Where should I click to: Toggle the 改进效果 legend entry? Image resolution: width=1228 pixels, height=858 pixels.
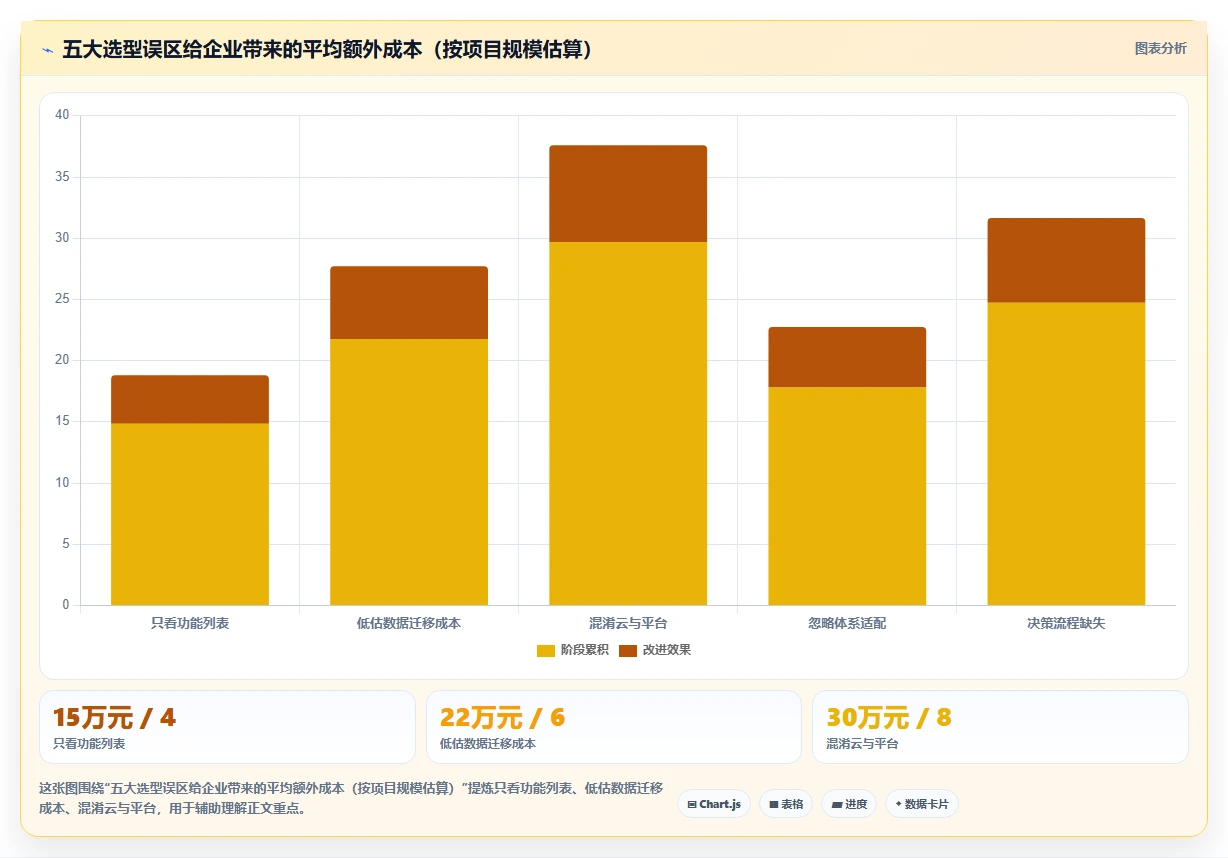point(655,650)
